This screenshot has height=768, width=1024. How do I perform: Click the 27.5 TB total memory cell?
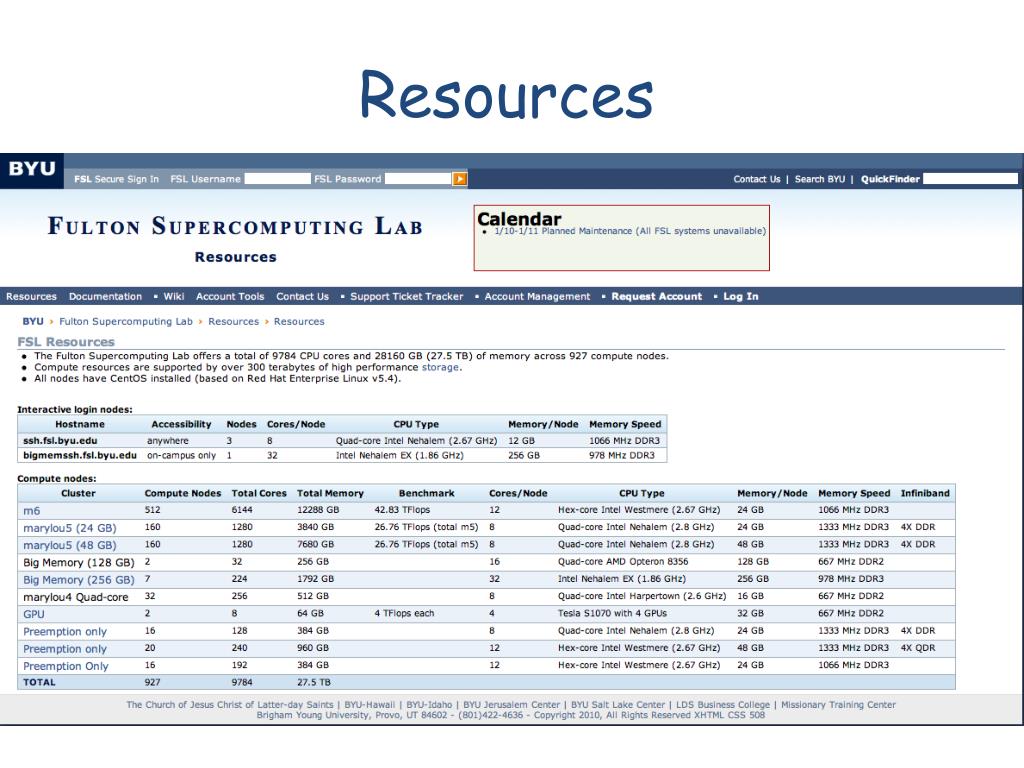314,682
